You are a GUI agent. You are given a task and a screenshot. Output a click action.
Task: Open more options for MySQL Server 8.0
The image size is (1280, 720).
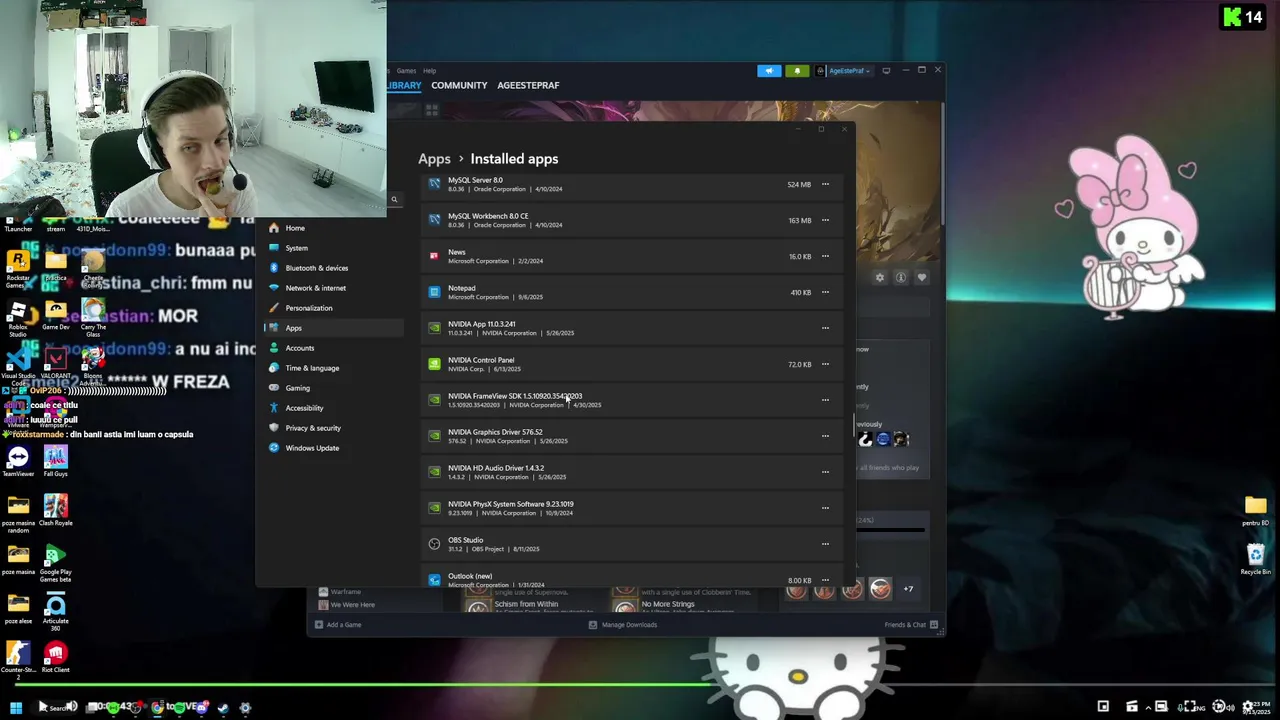(825, 184)
